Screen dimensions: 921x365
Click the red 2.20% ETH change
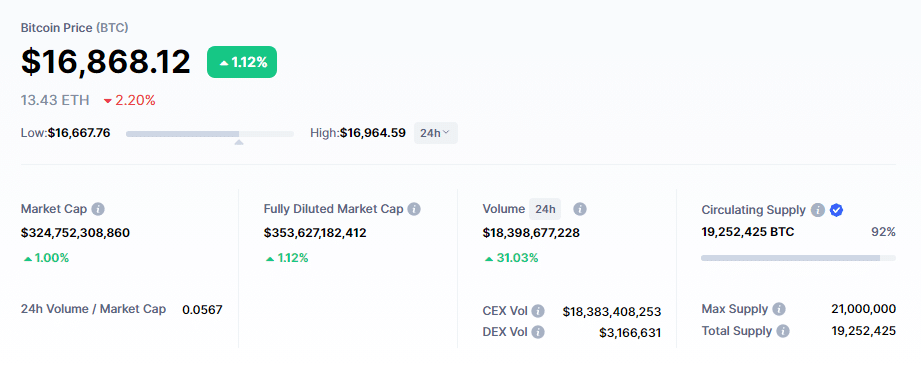pos(130,101)
